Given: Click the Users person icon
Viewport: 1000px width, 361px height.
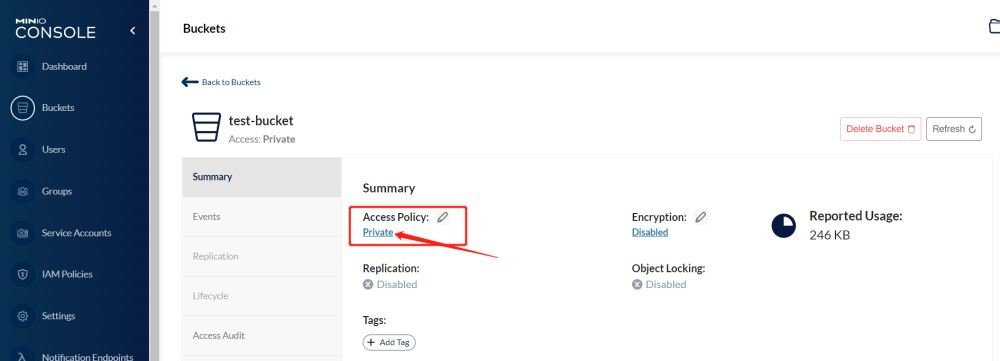Looking at the screenshot, I should click(x=23, y=150).
